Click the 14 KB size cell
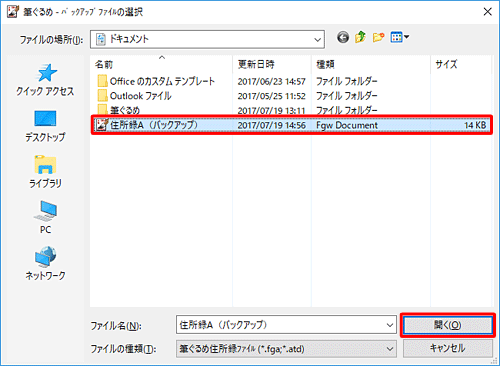The image size is (500, 366). [475, 125]
